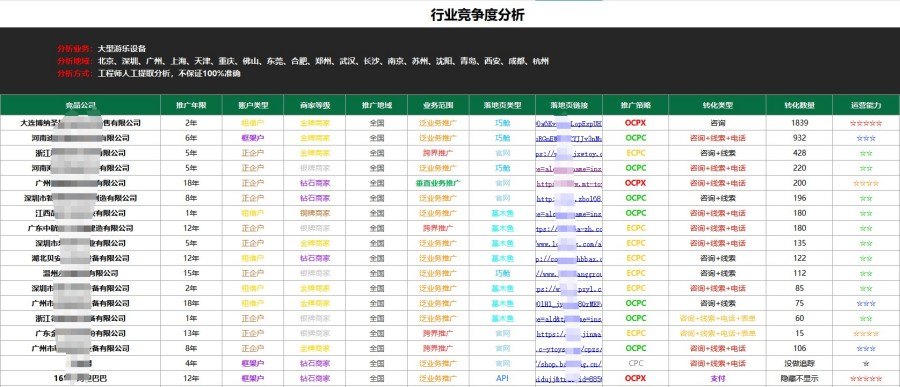Click the 75 conversion count cell

(800, 303)
